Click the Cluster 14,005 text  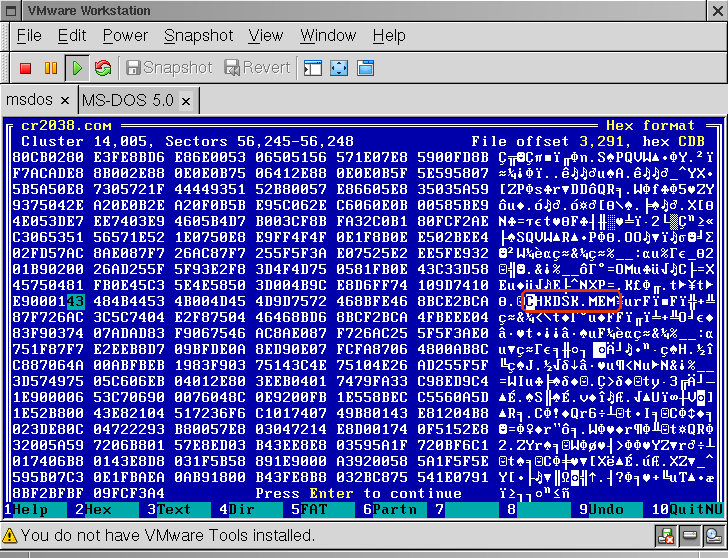click(84, 141)
